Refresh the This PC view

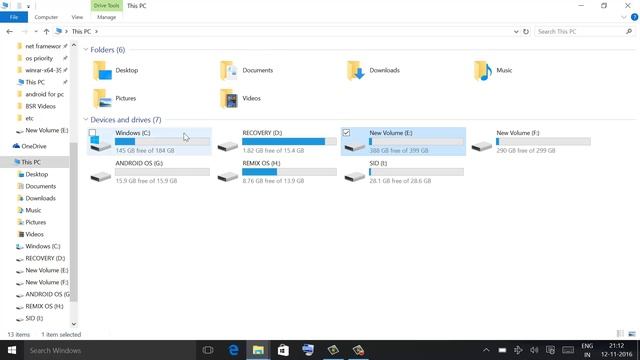click(526, 31)
